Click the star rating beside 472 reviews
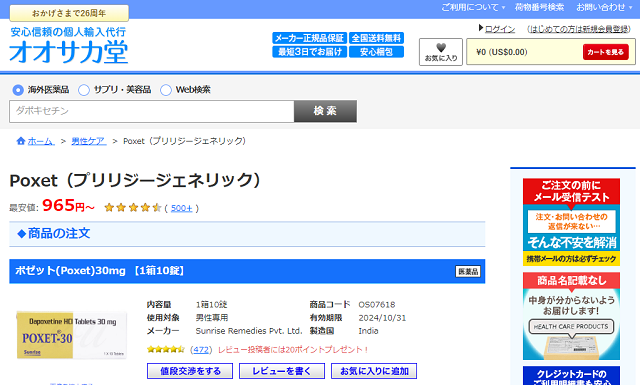This screenshot has width=640, height=385. point(166,349)
